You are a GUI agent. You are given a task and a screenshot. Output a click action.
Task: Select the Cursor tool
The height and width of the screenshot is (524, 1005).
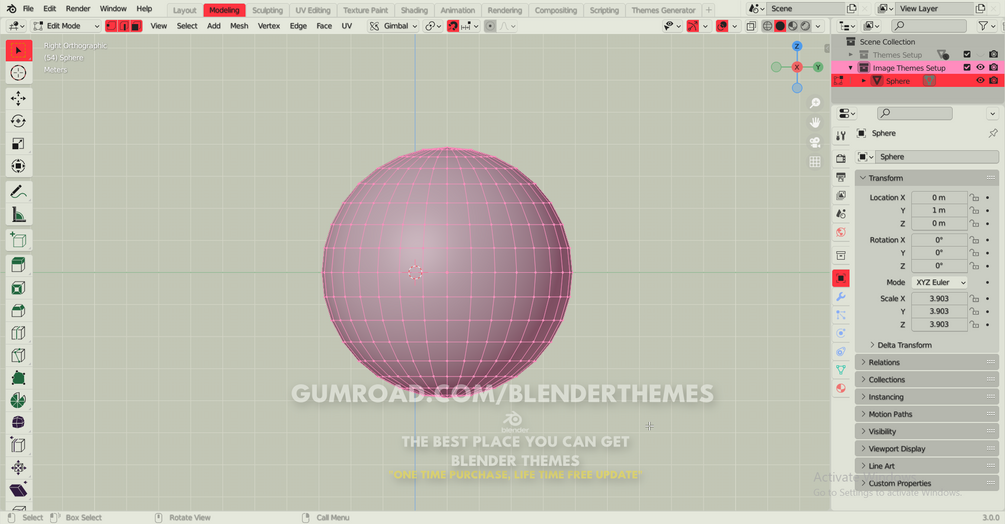(x=19, y=73)
